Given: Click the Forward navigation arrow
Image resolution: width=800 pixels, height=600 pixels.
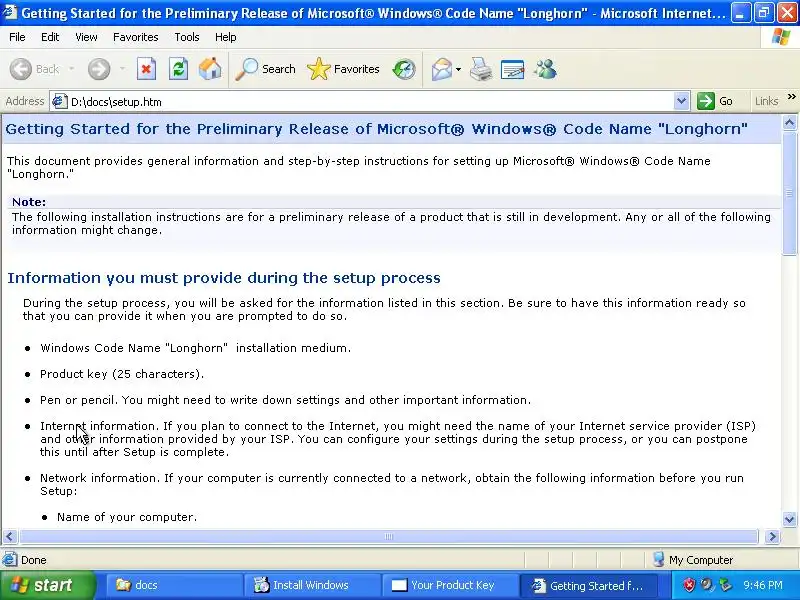Looking at the screenshot, I should point(99,69).
